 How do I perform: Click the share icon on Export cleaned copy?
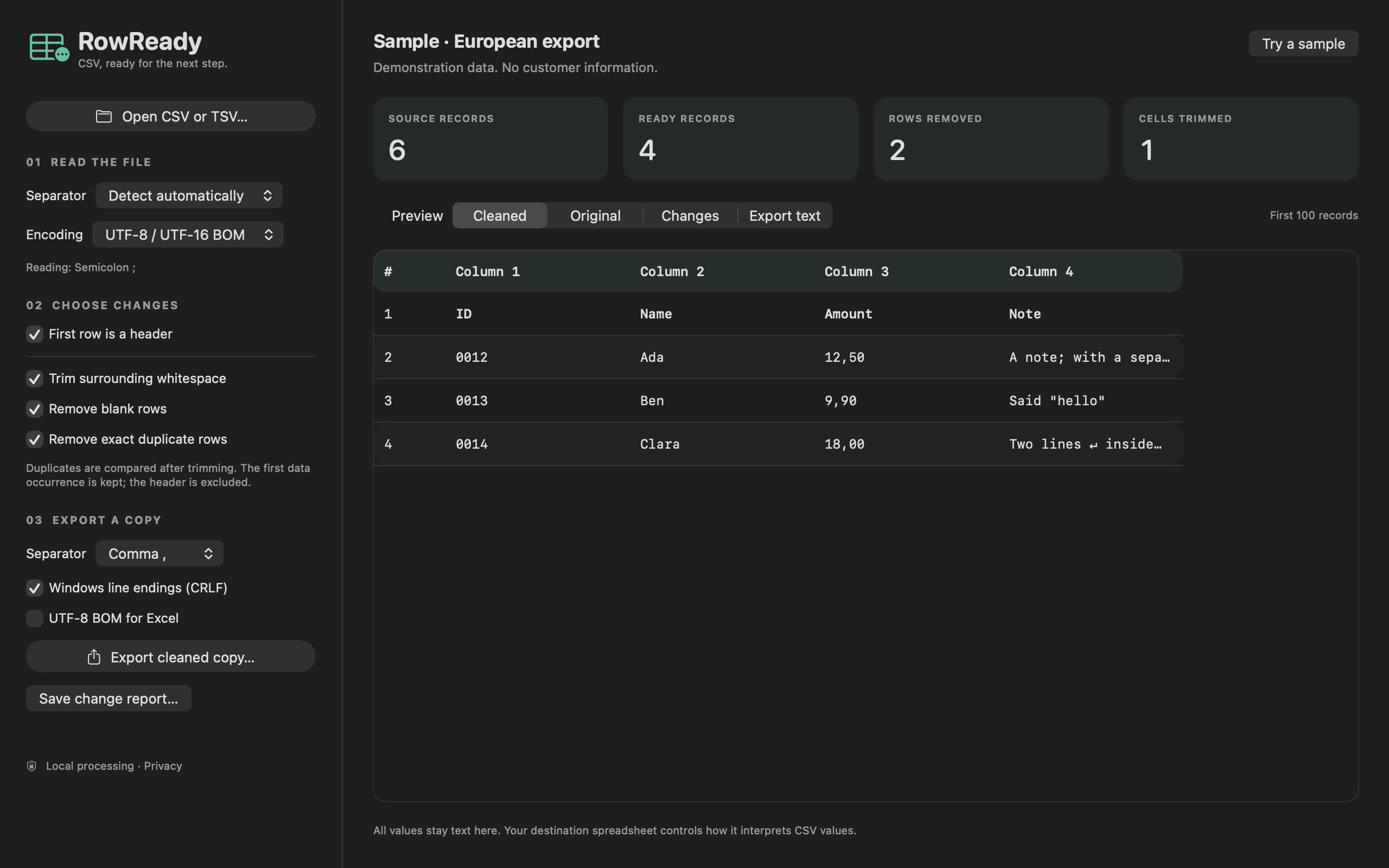[x=94, y=657]
